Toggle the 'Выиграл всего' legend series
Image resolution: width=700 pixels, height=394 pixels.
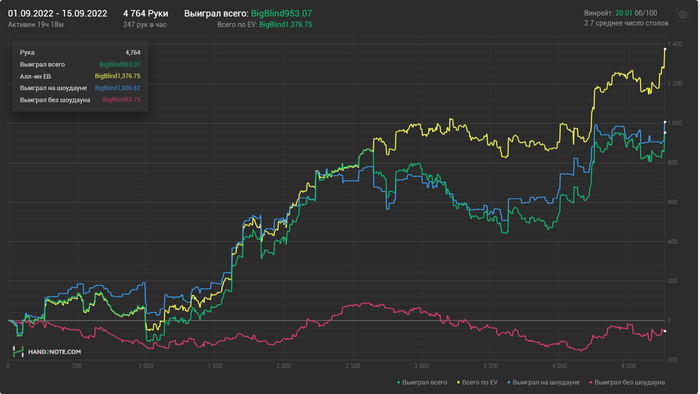(422, 382)
